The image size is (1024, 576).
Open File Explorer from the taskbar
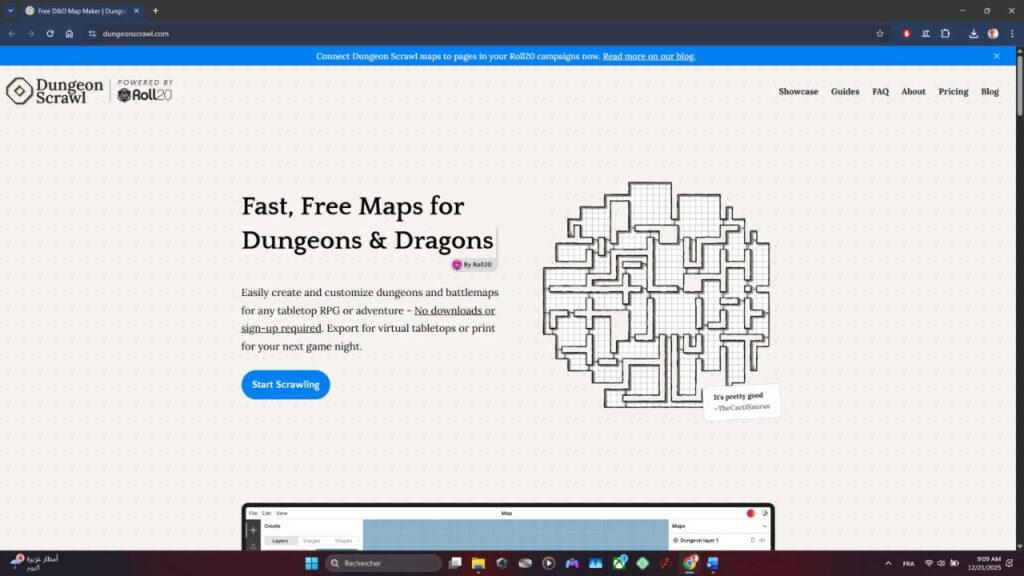[477, 563]
